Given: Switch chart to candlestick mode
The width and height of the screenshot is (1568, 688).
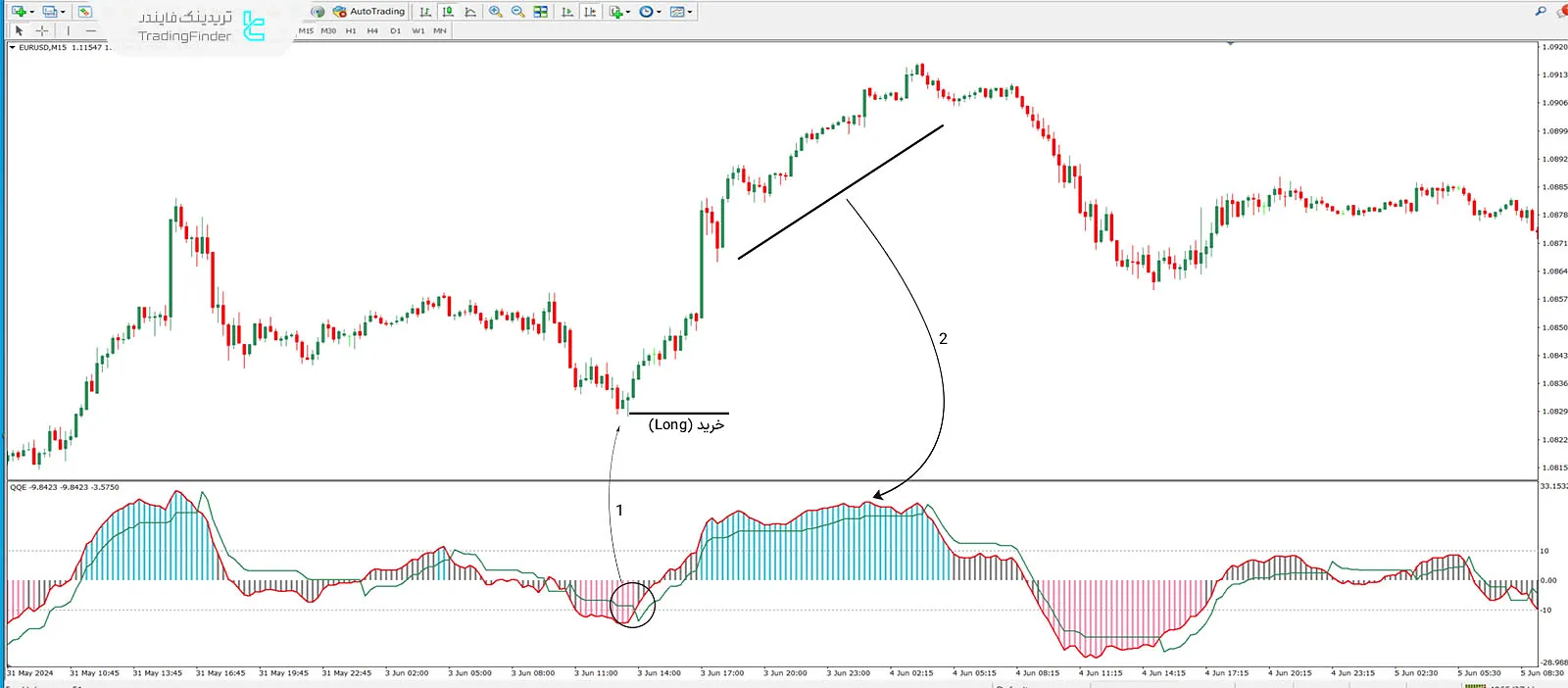Looking at the screenshot, I should coord(448,12).
